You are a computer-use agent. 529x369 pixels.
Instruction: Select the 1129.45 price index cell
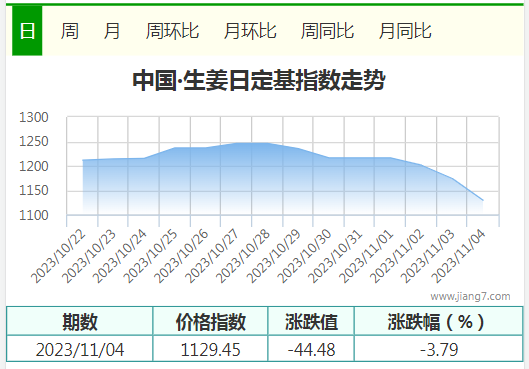(210, 349)
